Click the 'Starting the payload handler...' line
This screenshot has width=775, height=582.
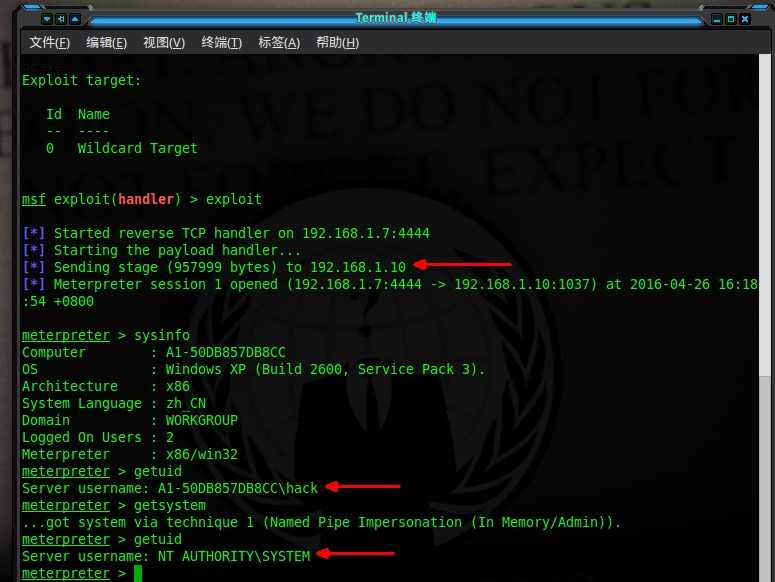pos(162,250)
